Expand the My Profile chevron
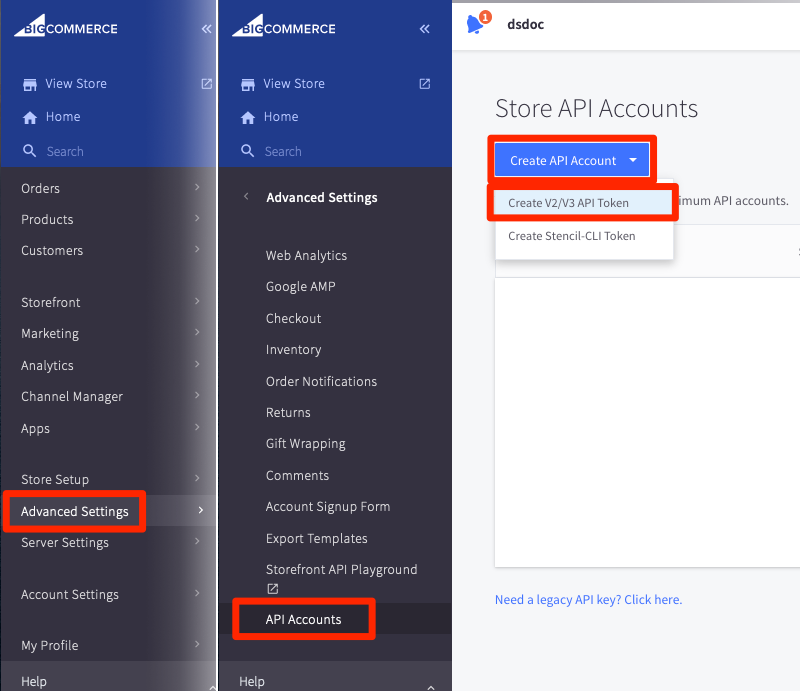800x691 pixels. tap(197, 644)
